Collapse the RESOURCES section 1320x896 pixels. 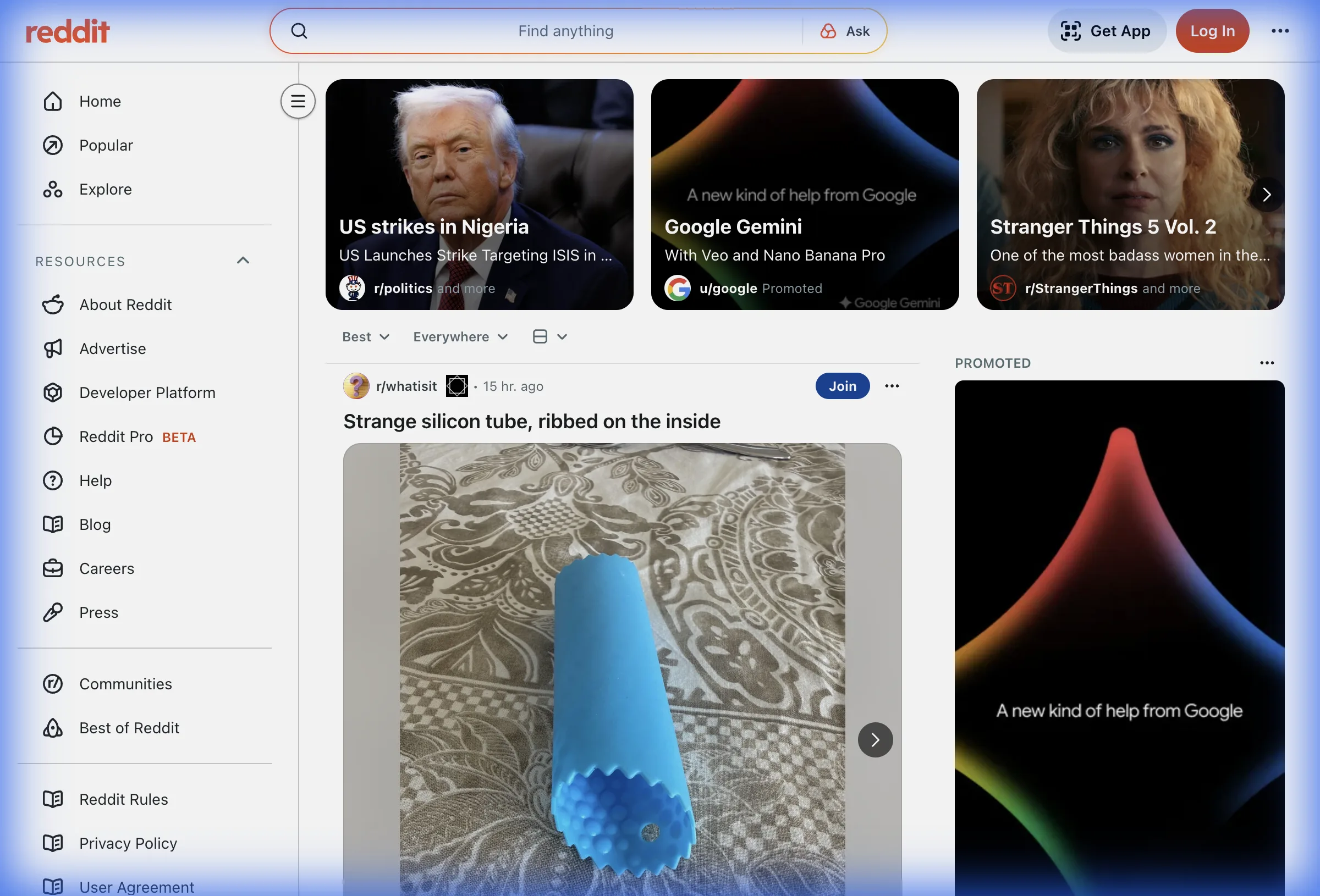[243, 260]
